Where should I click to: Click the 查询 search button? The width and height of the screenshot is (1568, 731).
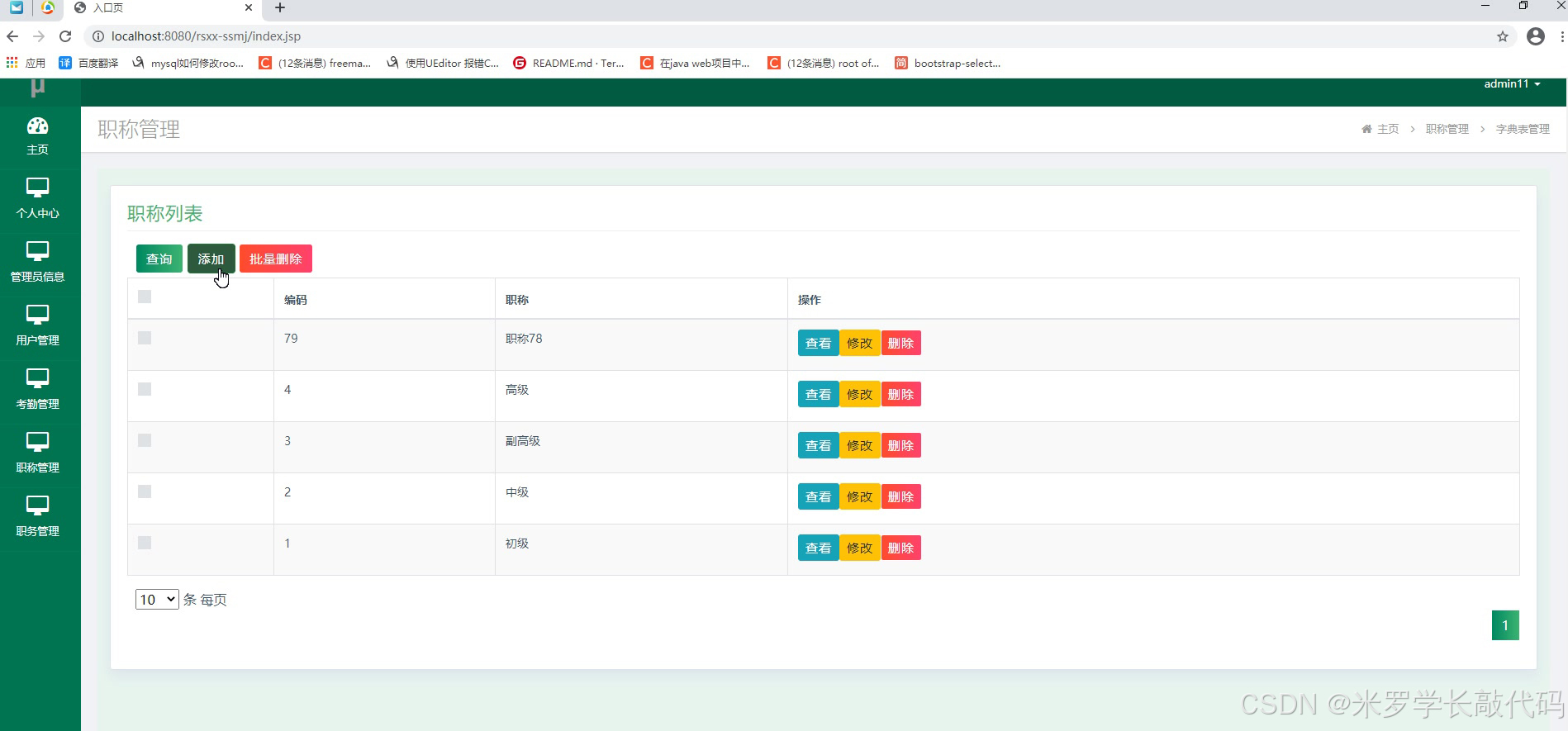tap(159, 259)
